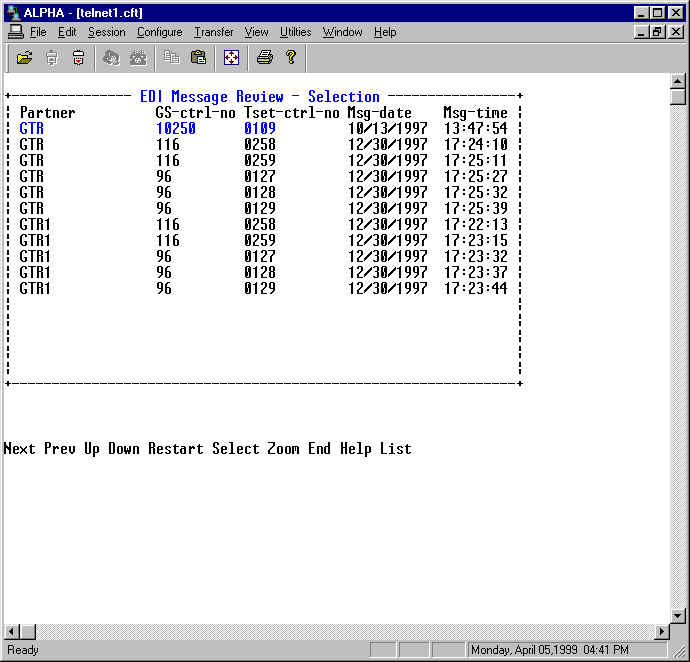
Task: Click the Open folder toolbar icon
Action: [x=25, y=57]
